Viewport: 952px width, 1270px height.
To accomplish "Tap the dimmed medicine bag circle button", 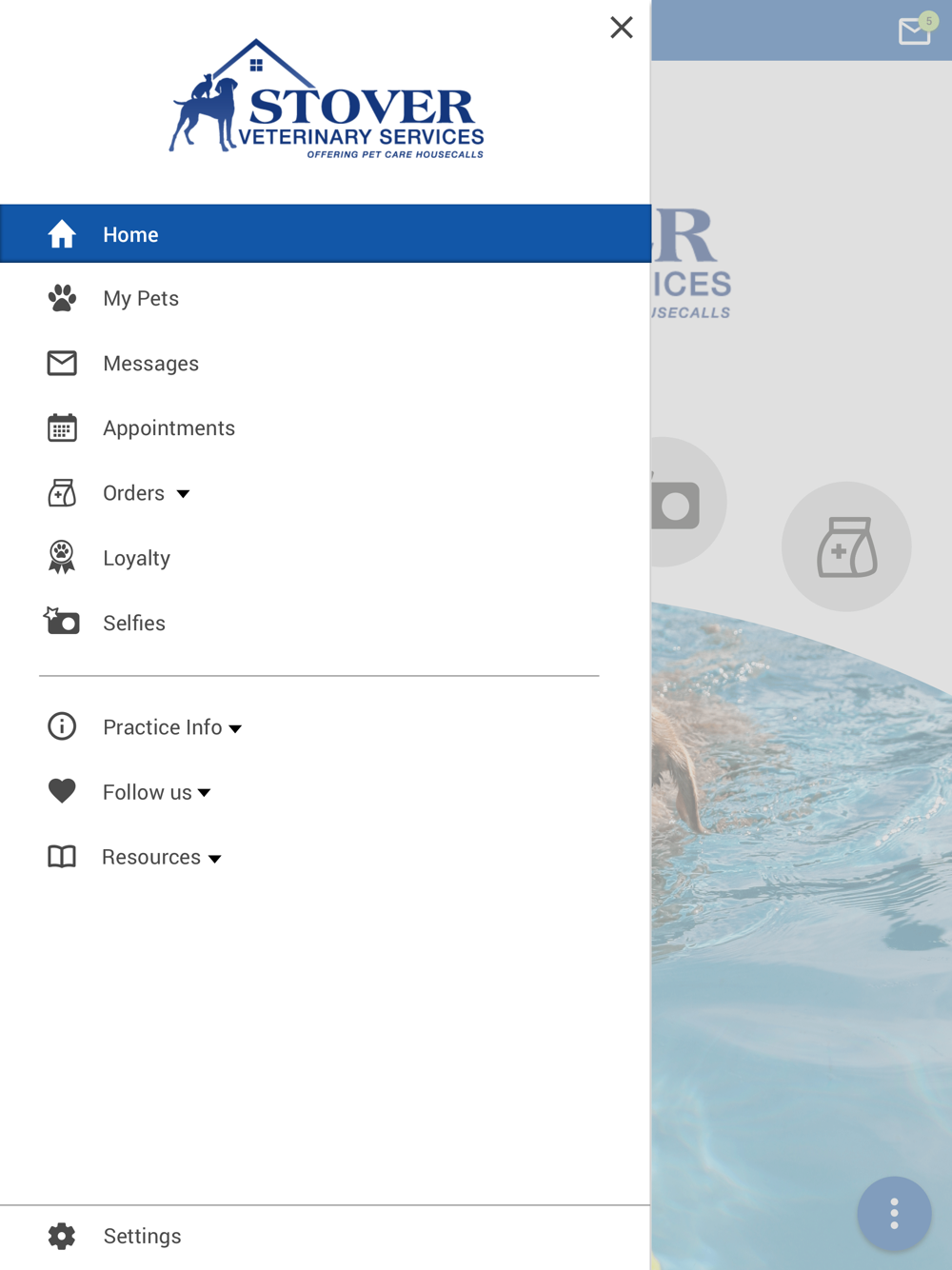I will (x=846, y=546).
